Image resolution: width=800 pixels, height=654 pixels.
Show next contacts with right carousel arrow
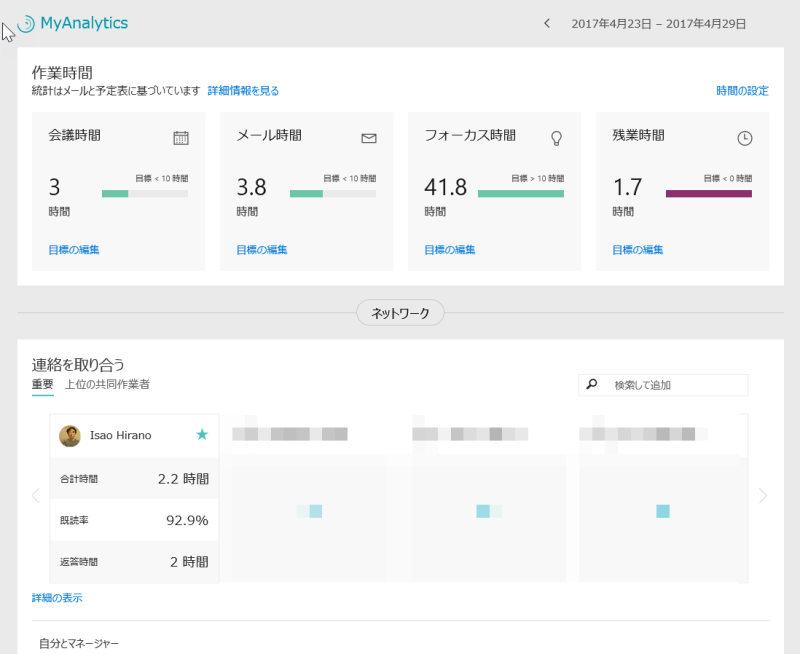click(763, 495)
